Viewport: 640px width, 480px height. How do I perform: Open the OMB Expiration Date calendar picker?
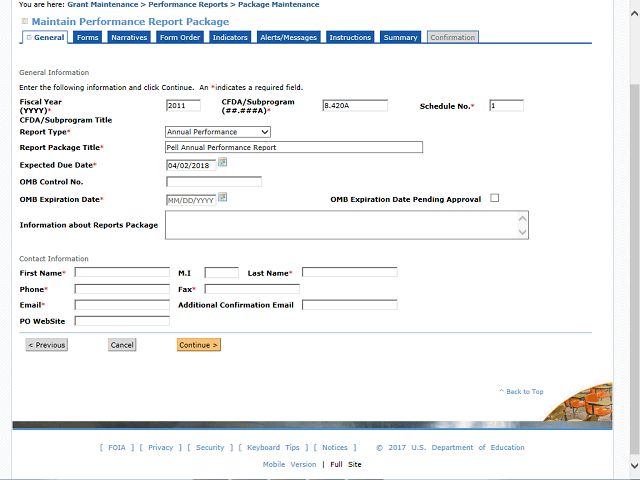pos(222,197)
